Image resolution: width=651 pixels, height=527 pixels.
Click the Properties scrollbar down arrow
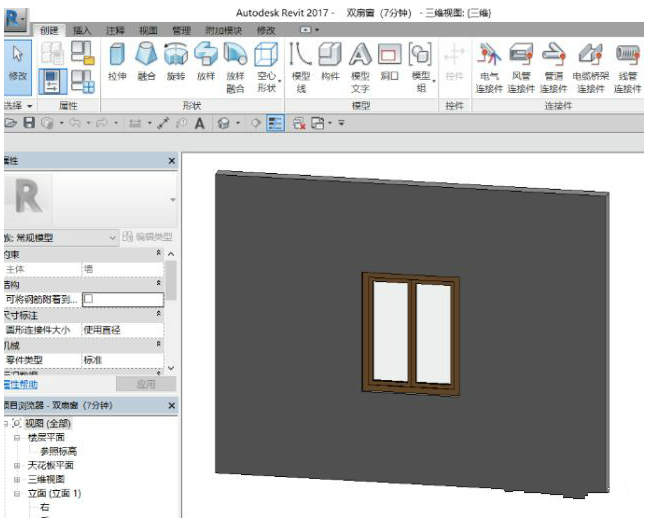(171, 368)
